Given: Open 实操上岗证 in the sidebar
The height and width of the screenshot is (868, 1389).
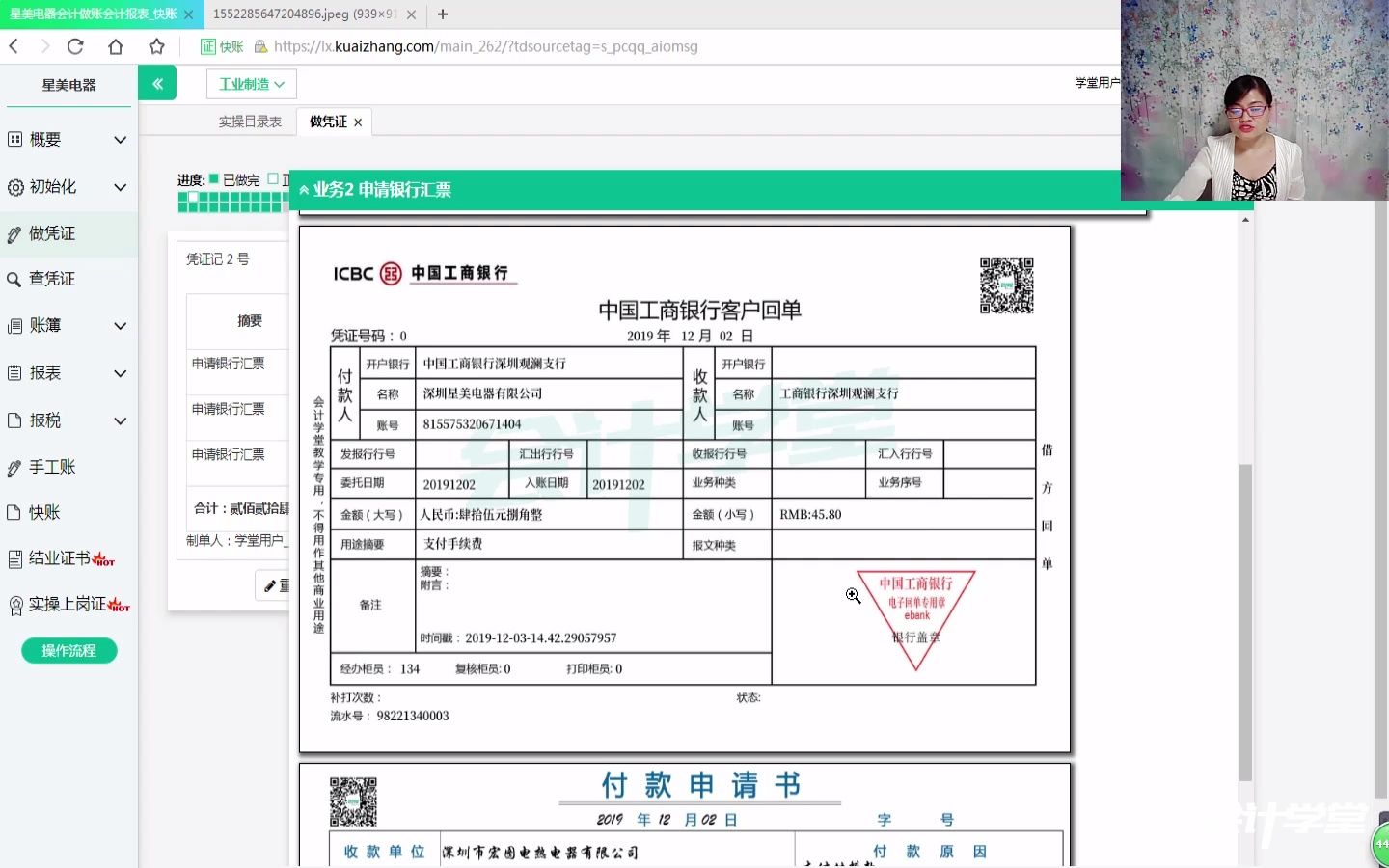Looking at the screenshot, I should click(68, 604).
